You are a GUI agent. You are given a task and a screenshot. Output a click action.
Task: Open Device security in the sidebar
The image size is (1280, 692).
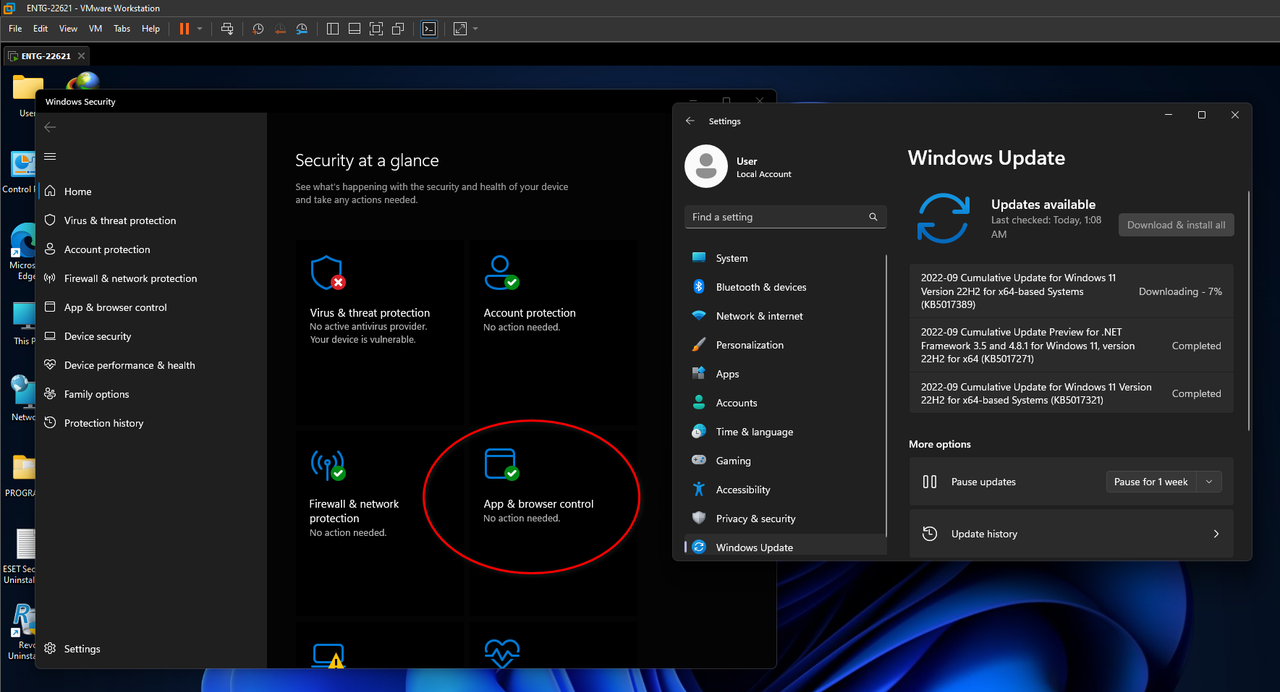click(150, 336)
